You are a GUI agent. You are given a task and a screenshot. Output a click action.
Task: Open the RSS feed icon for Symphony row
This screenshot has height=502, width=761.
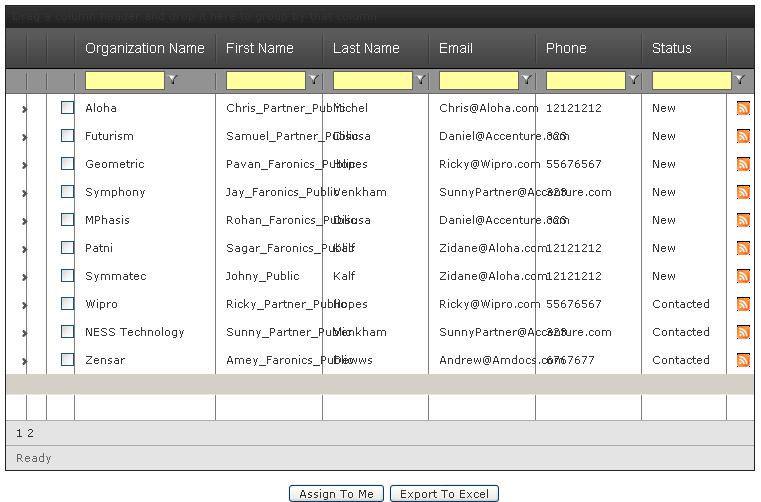(743, 192)
